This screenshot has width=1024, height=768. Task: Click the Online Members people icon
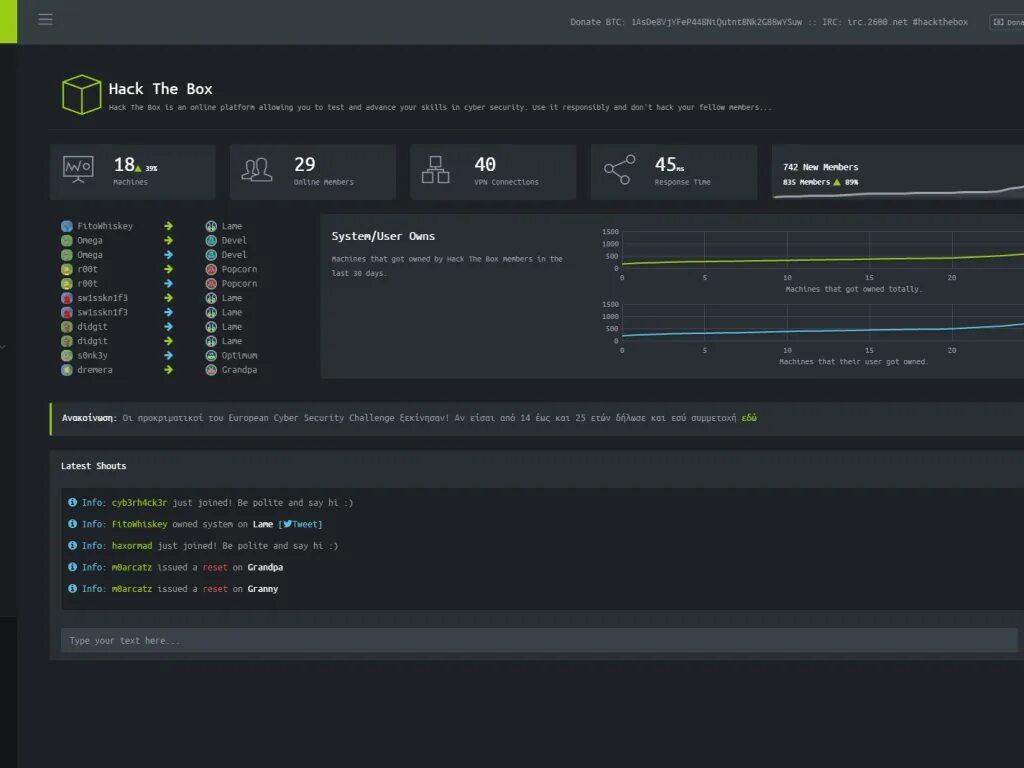tap(257, 169)
